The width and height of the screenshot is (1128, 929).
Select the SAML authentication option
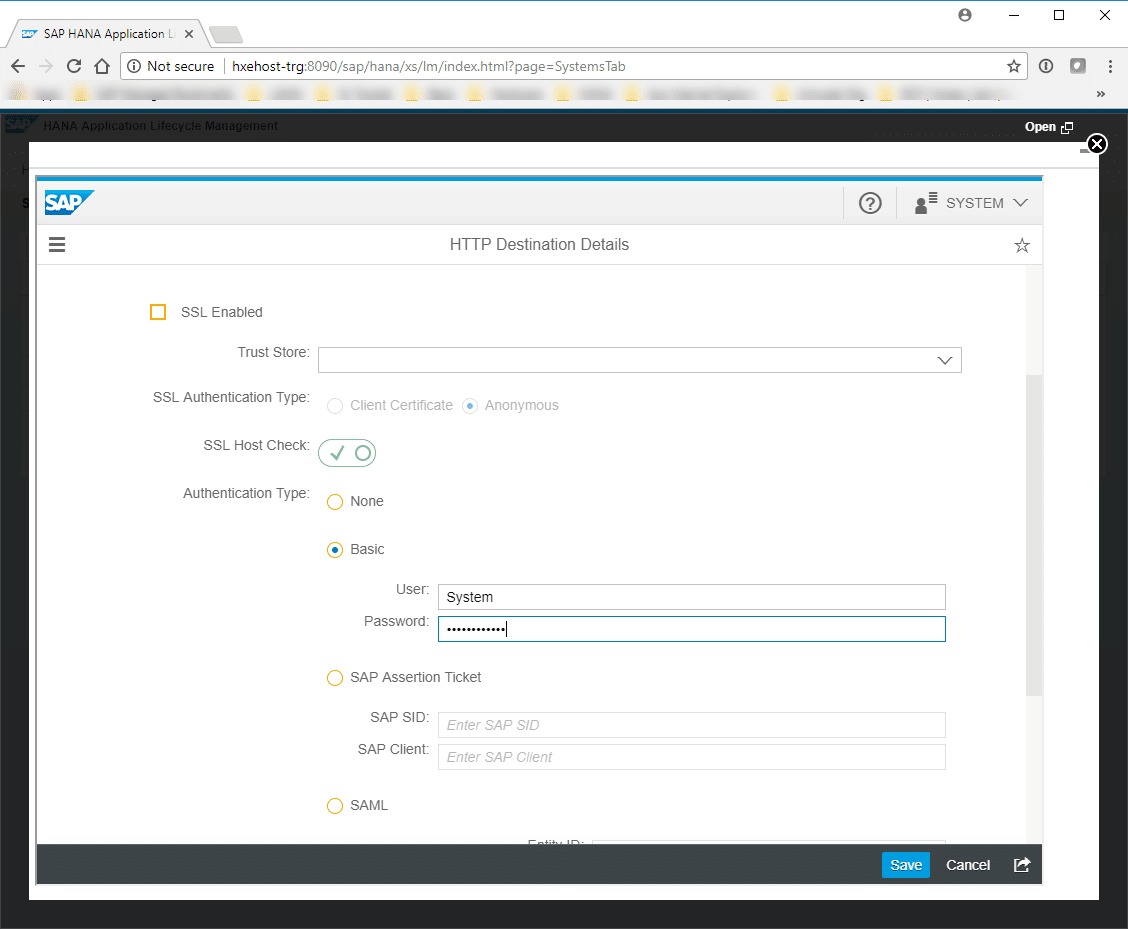point(335,806)
